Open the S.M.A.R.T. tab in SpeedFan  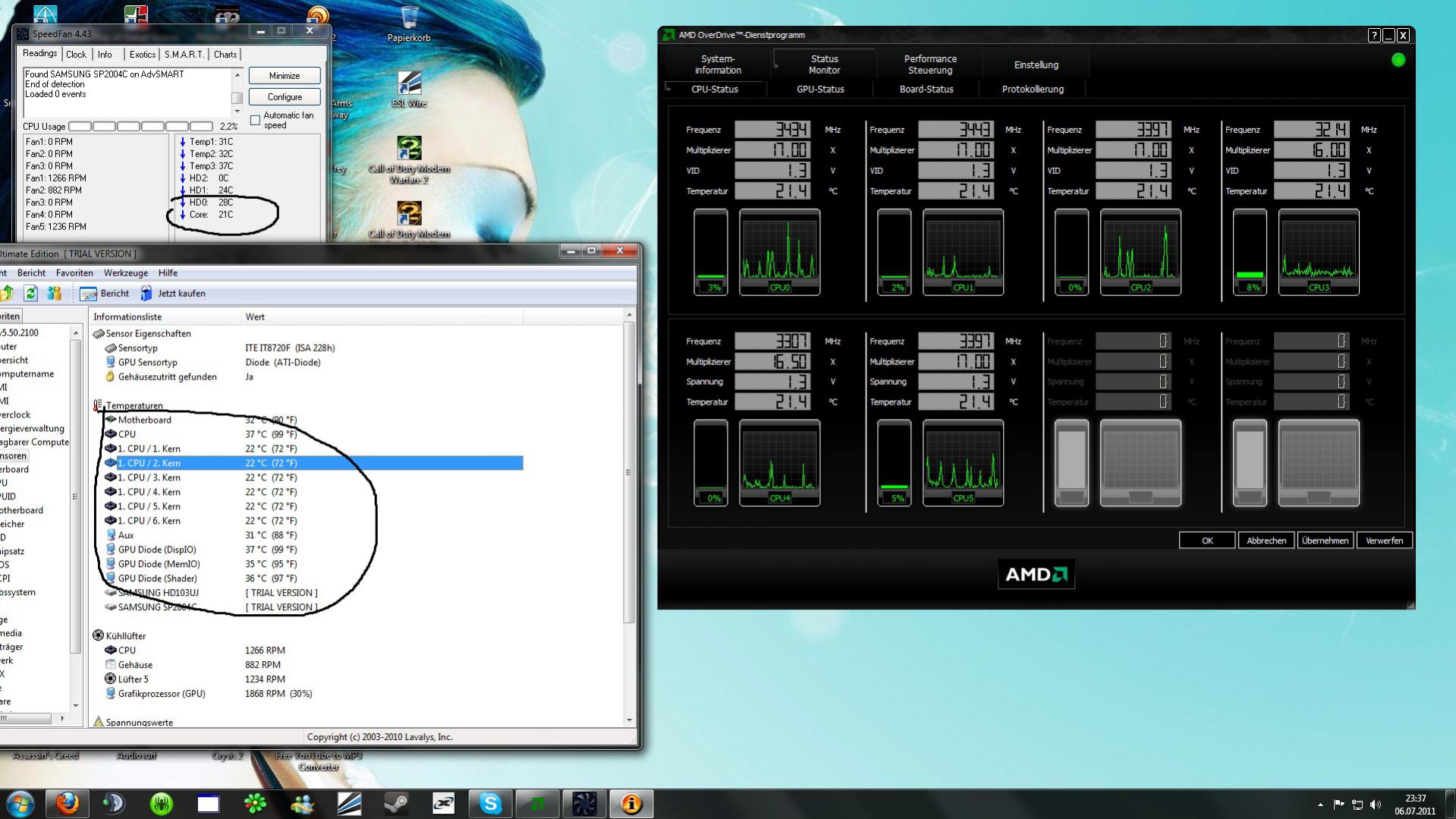pos(184,55)
